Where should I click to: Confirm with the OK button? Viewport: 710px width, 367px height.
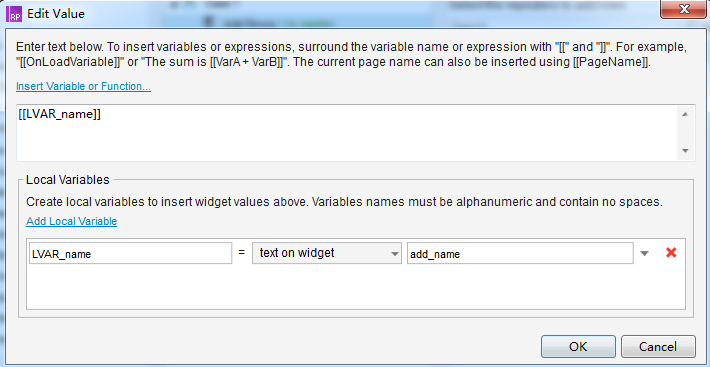pyautogui.click(x=578, y=347)
